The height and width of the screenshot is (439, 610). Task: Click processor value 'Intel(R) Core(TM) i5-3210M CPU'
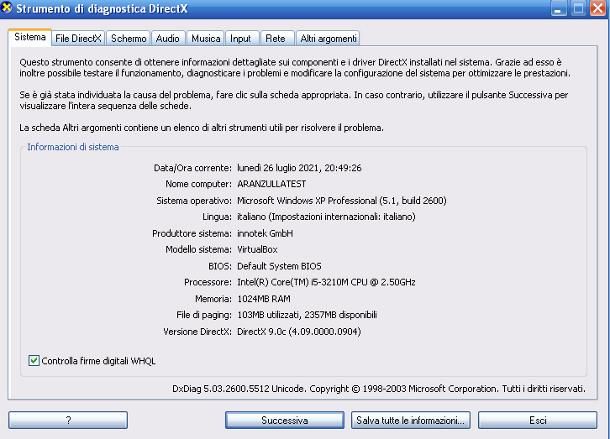[302, 282]
